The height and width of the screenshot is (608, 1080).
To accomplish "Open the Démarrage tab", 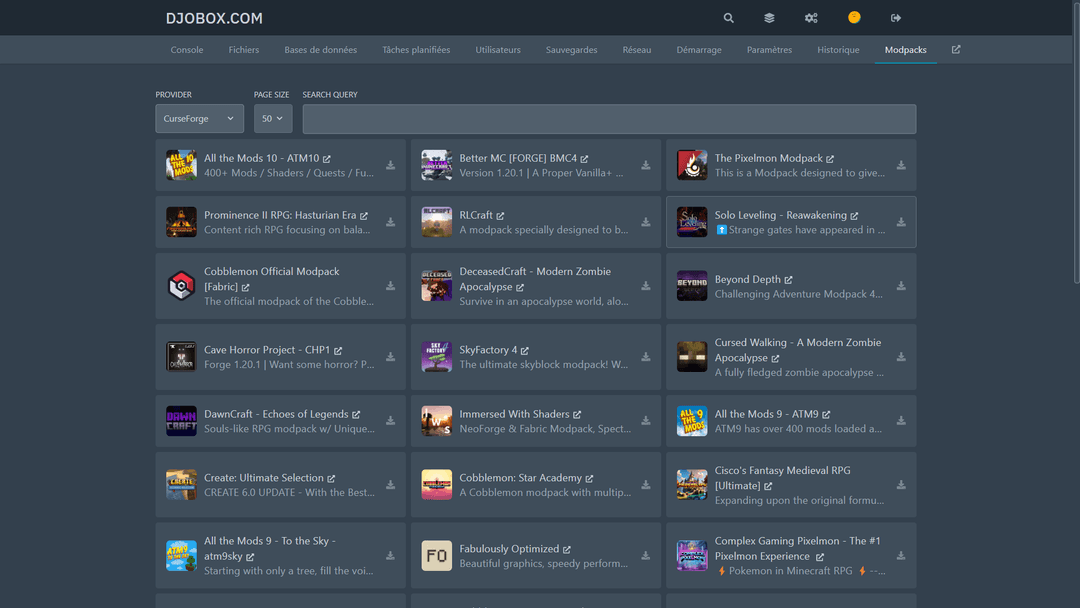I will (699, 50).
